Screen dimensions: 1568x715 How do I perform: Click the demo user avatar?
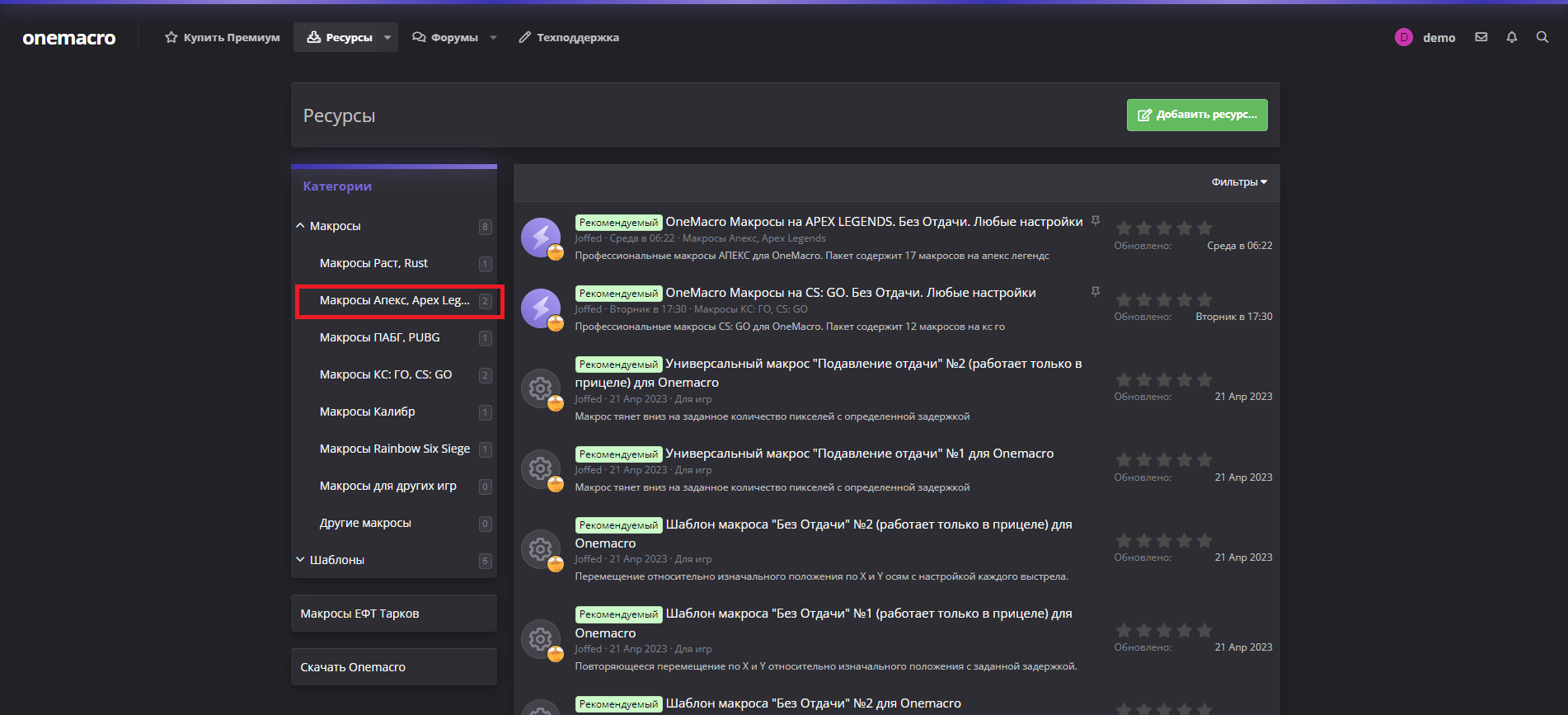pos(1403,37)
